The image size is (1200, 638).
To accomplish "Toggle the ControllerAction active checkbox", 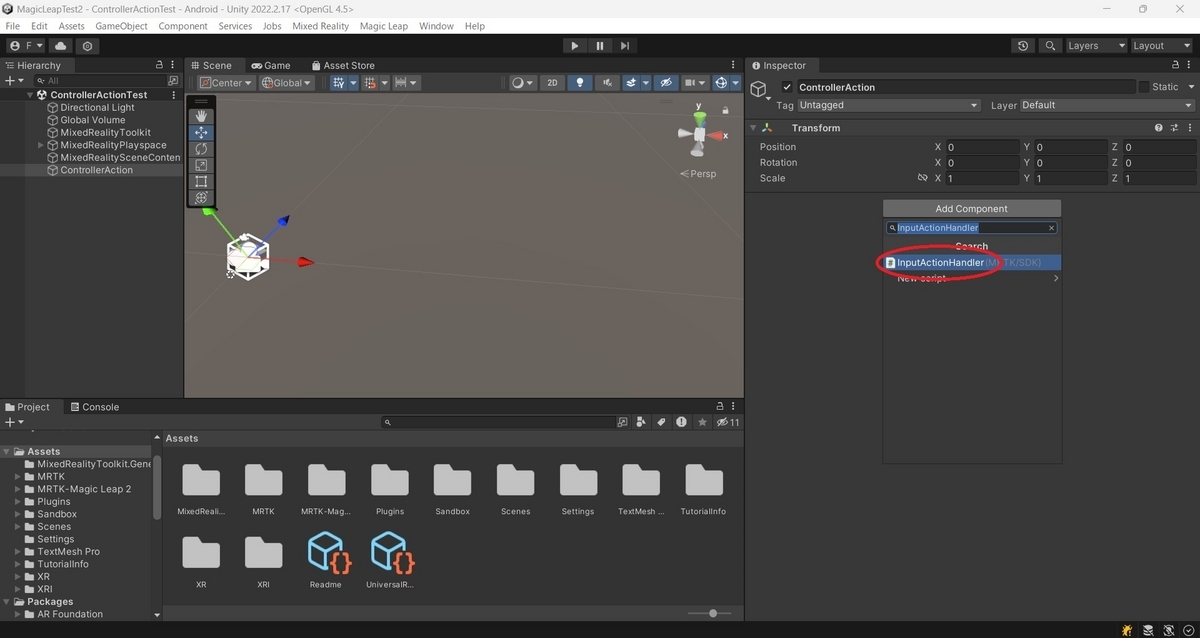I will pos(788,87).
